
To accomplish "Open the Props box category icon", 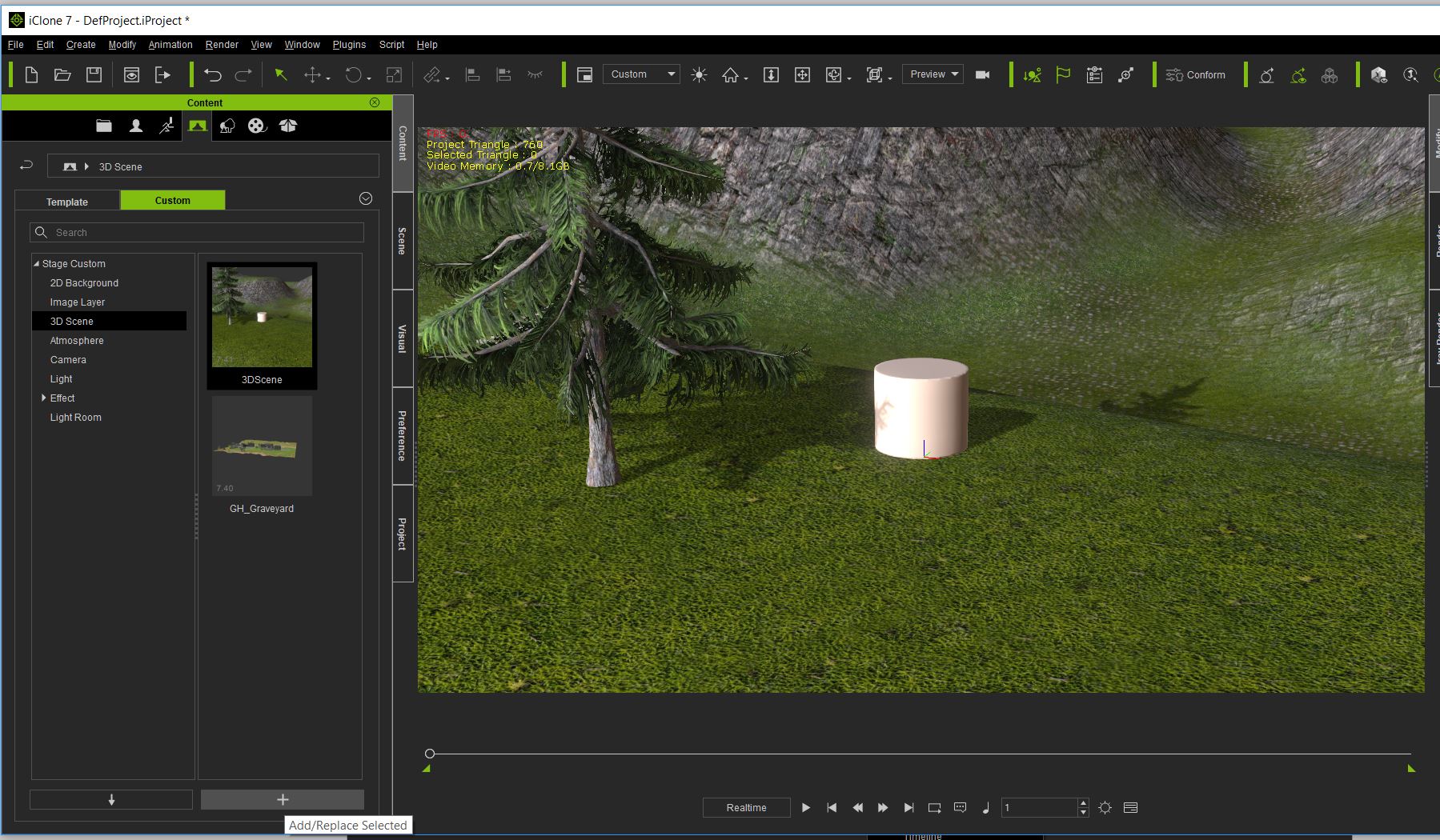I will (x=288, y=126).
